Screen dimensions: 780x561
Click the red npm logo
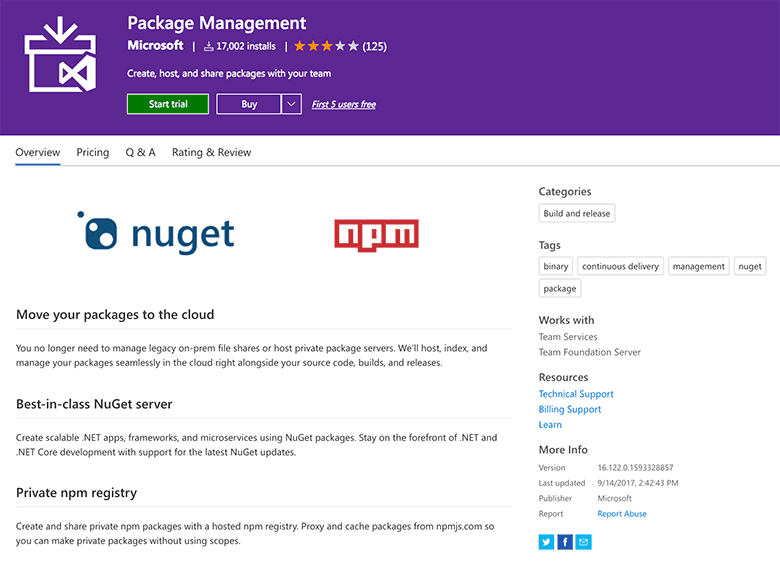pos(376,235)
